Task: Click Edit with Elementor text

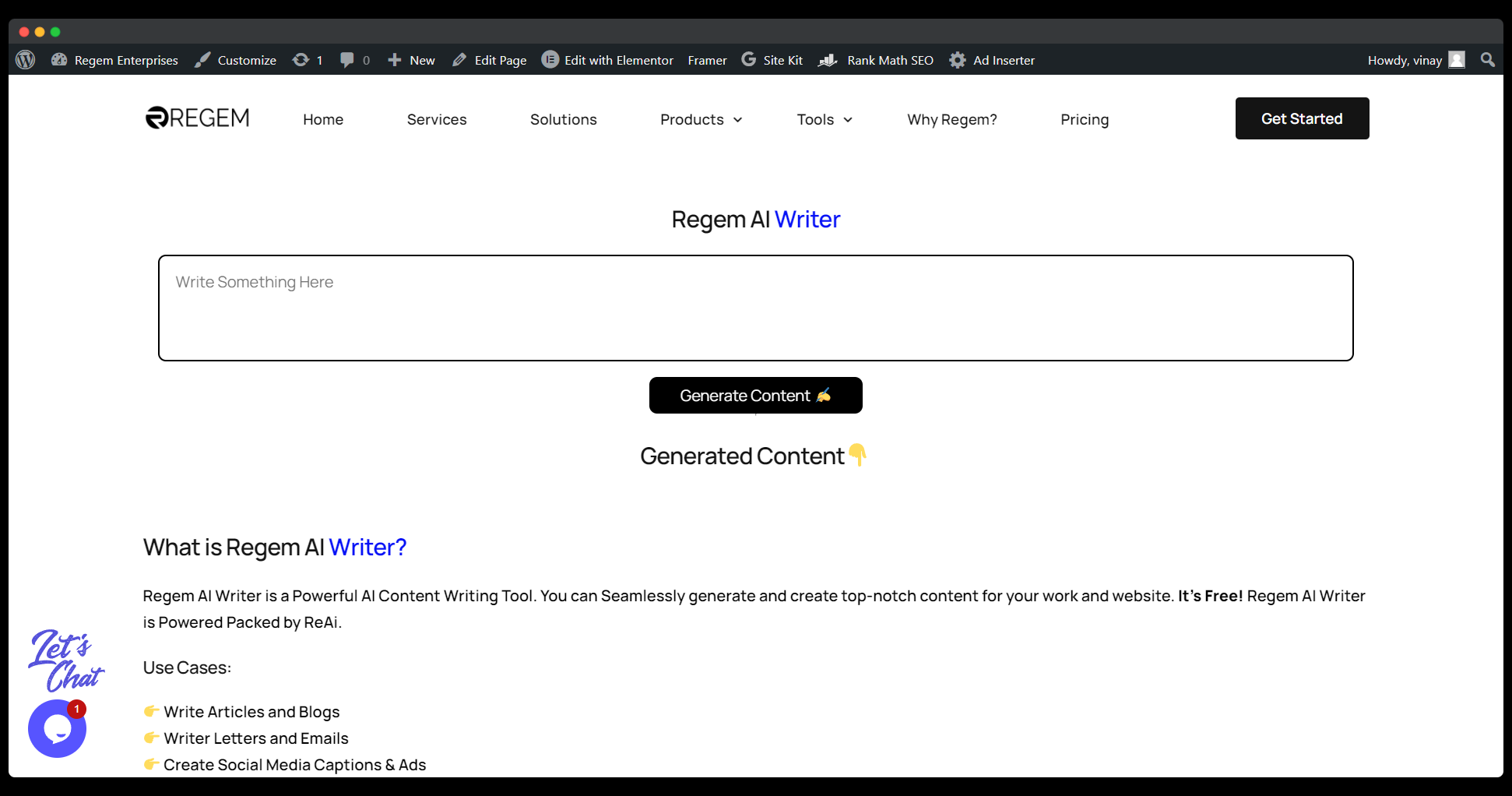Action: [619, 60]
